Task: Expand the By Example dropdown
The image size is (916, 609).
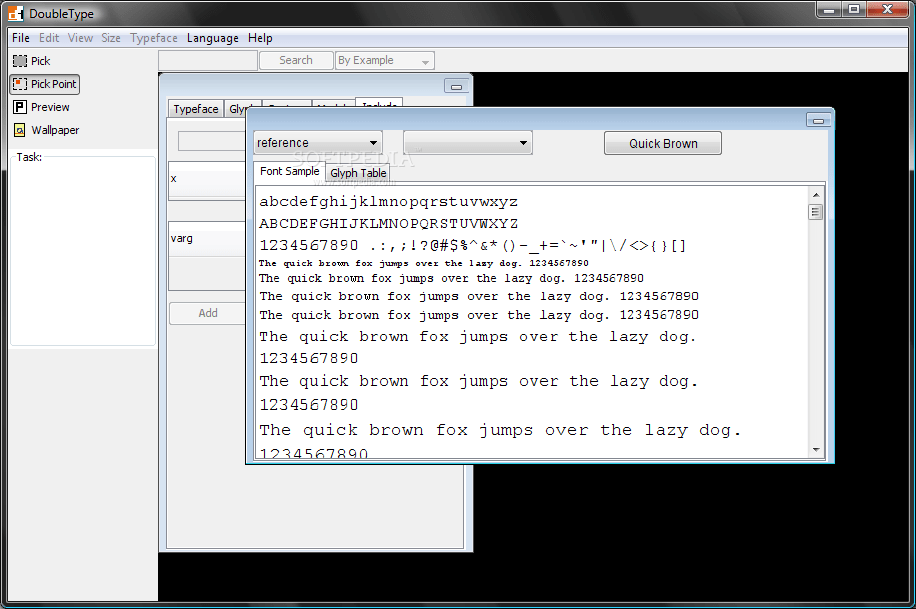Action: click(x=384, y=60)
